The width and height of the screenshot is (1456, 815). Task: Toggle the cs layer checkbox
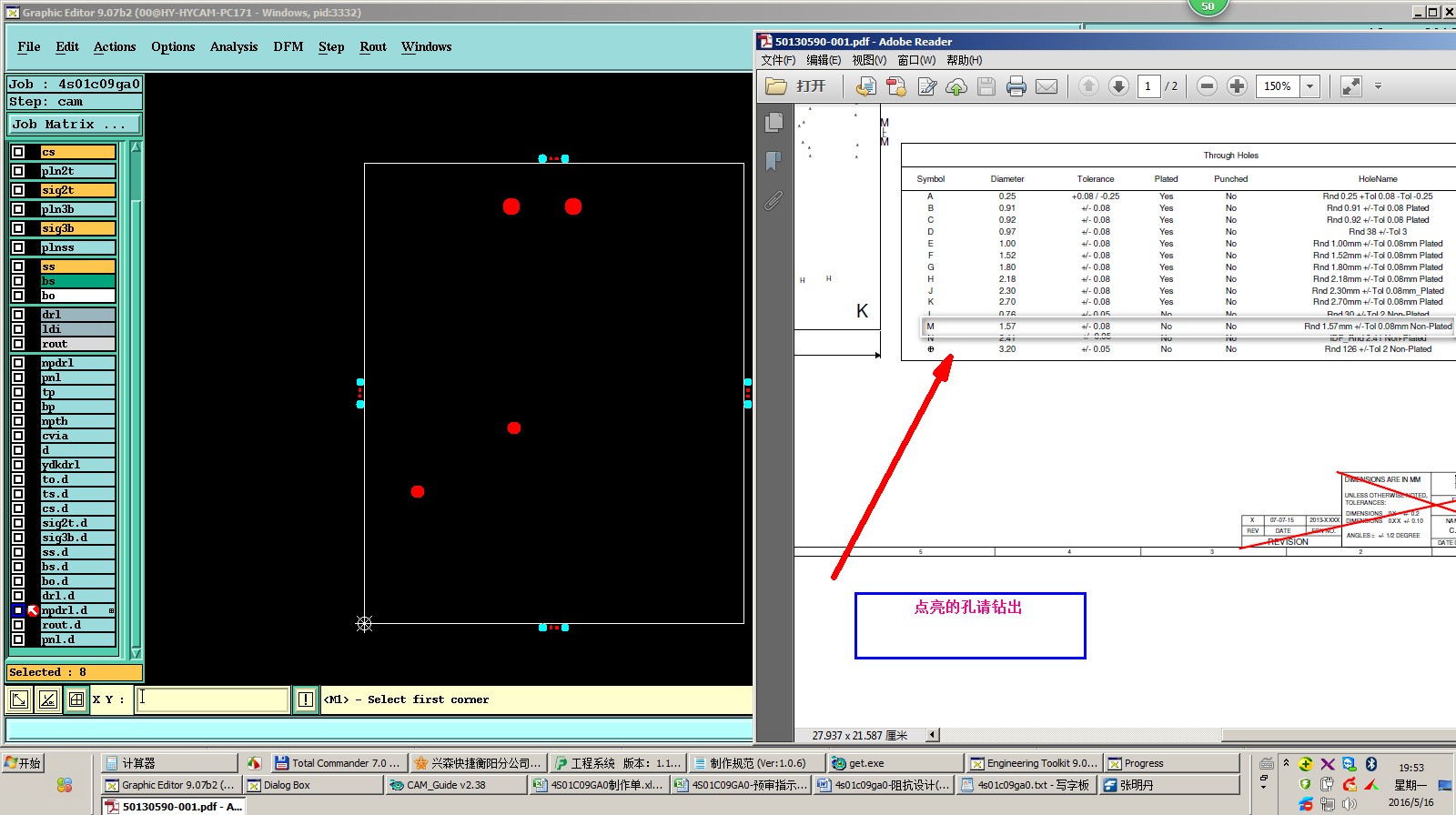tap(18, 152)
